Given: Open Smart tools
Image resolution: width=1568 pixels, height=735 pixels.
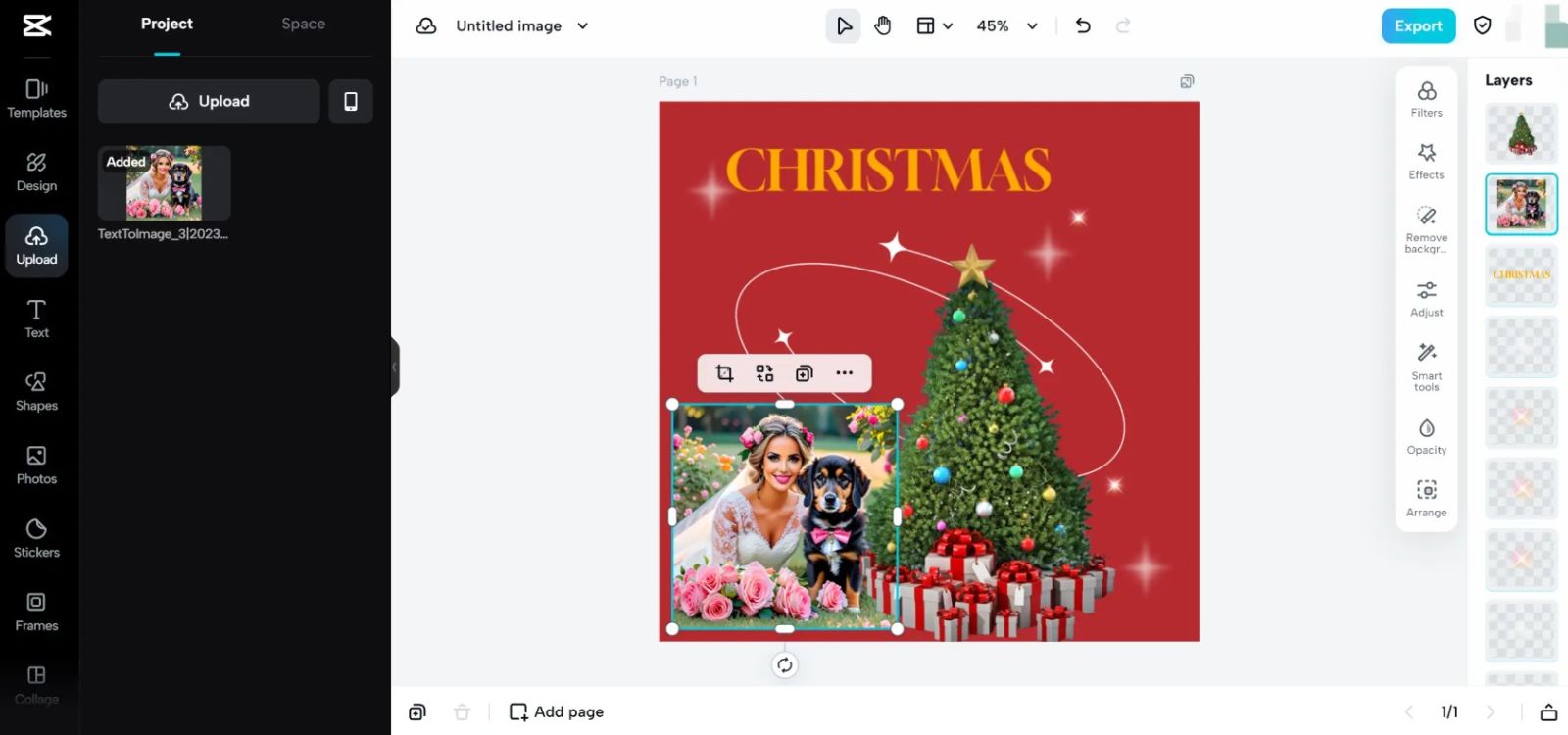Looking at the screenshot, I should tap(1426, 367).
